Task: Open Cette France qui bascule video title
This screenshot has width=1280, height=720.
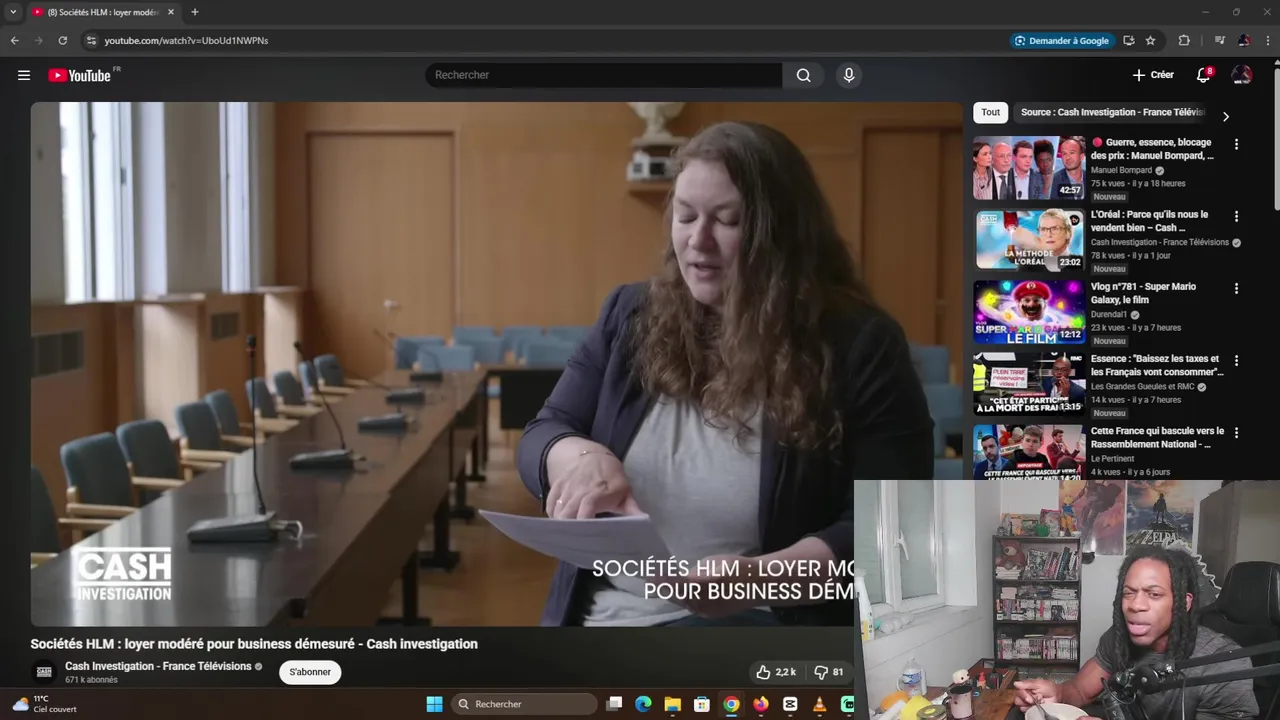Action: point(1157,437)
